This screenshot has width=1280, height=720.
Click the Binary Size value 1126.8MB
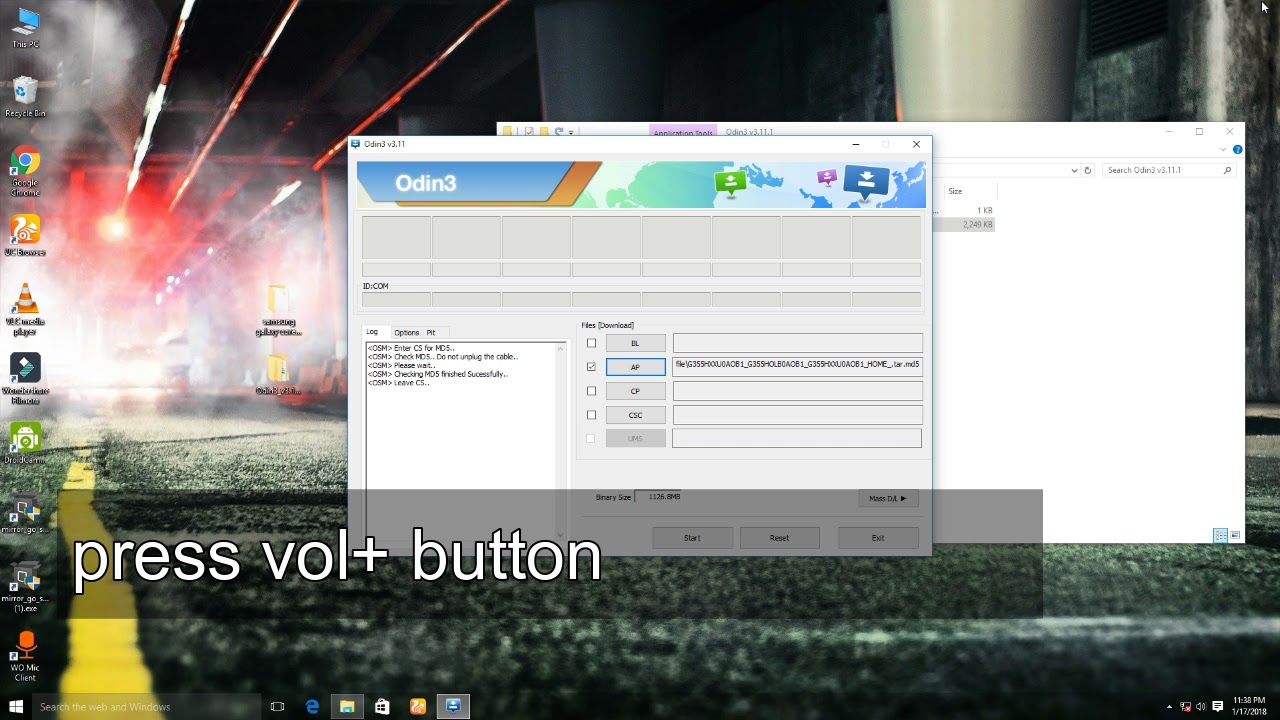(x=664, y=497)
